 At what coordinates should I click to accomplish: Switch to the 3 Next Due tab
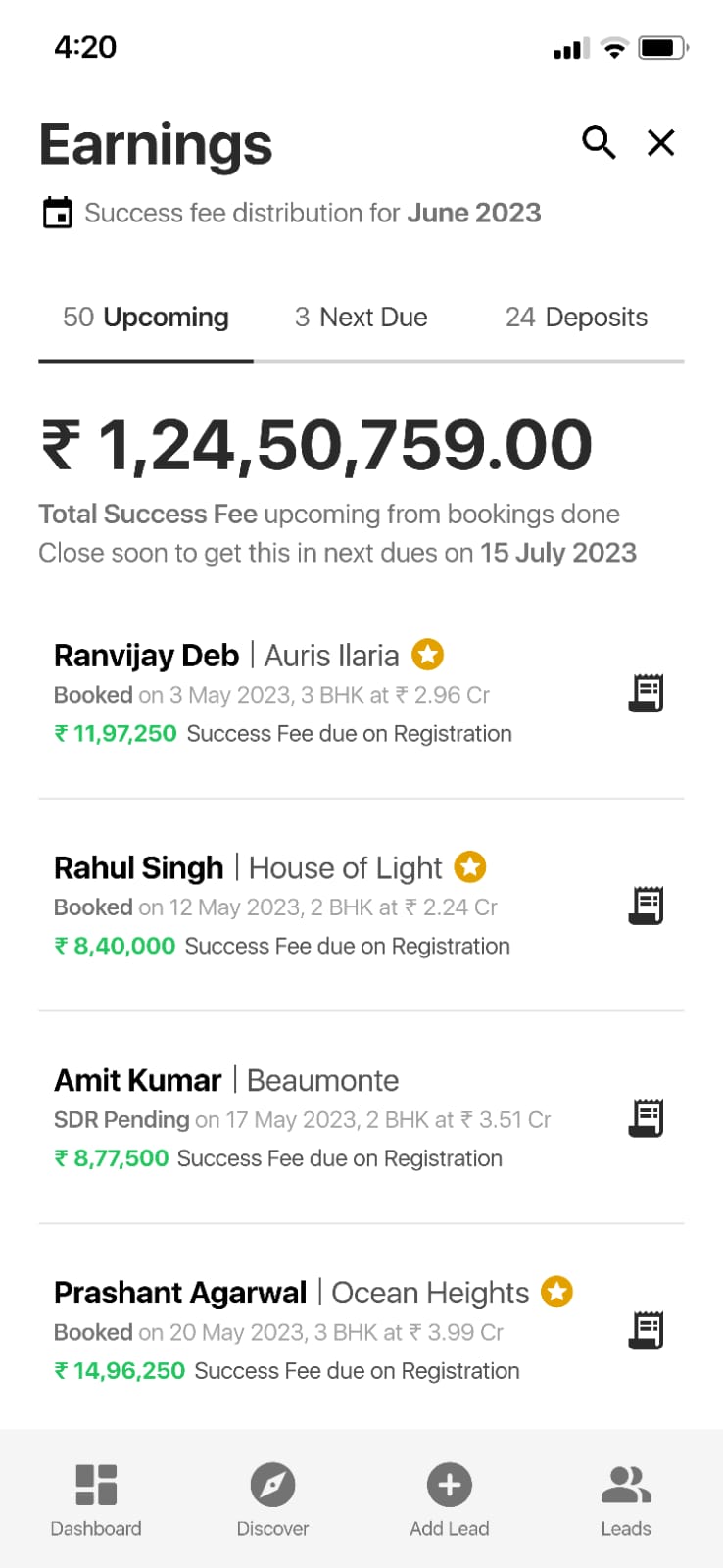pos(361,318)
